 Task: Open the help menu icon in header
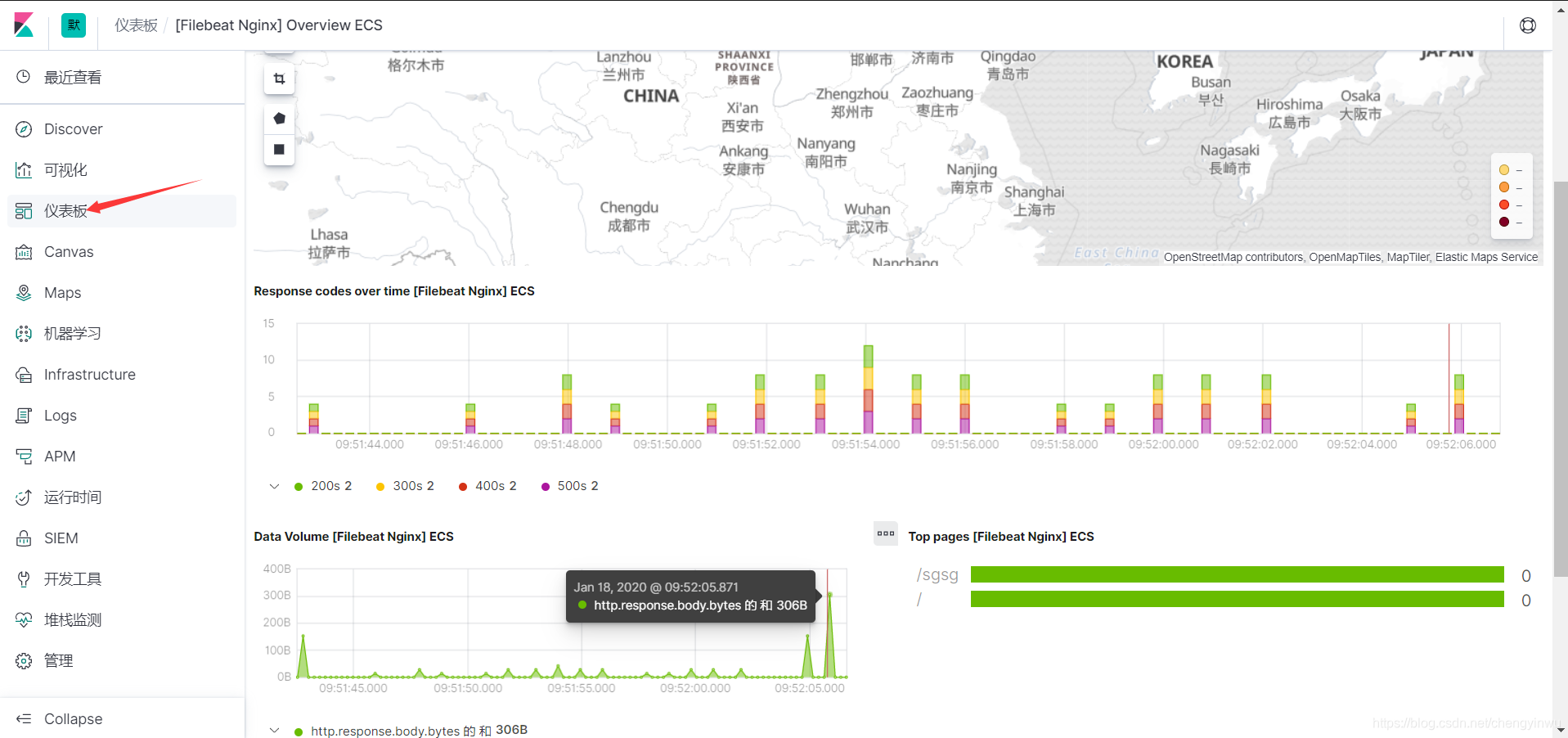click(1527, 25)
